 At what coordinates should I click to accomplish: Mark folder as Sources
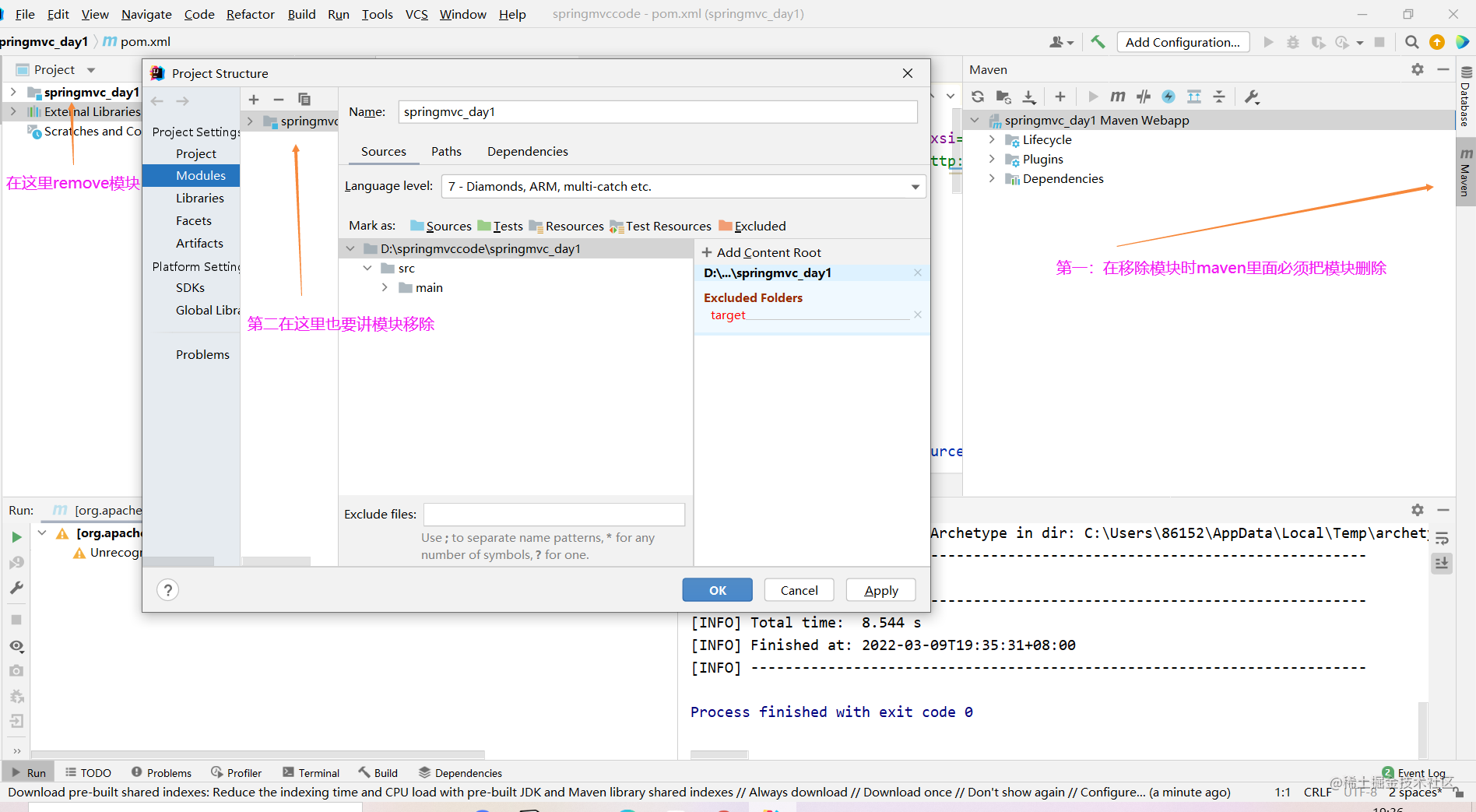coord(441,226)
